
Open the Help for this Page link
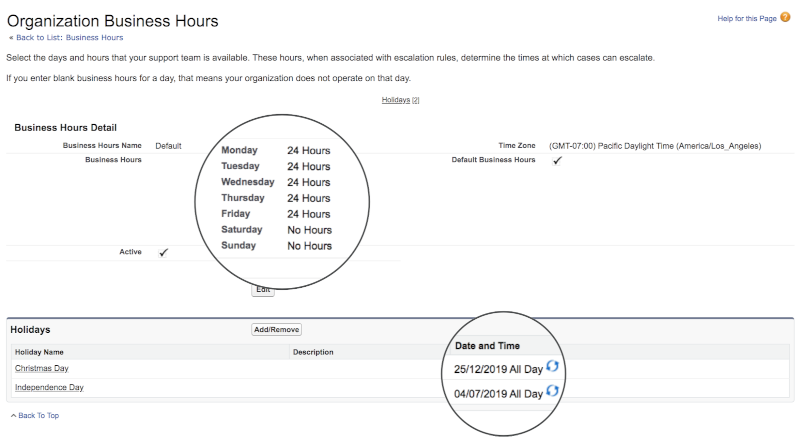click(x=746, y=18)
